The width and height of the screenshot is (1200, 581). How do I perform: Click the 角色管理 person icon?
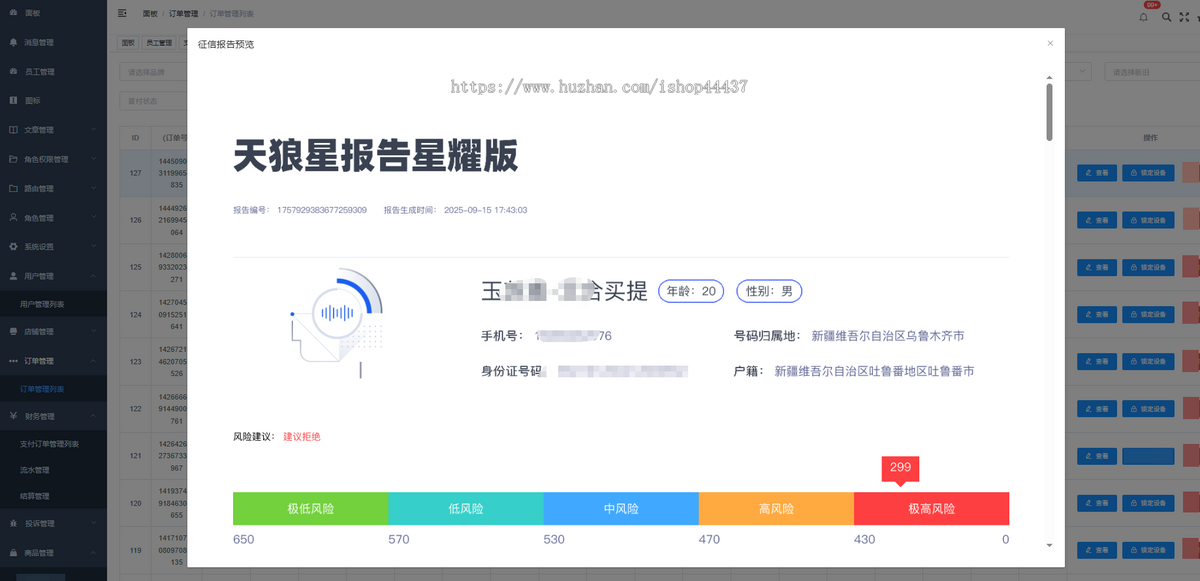(13, 217)
